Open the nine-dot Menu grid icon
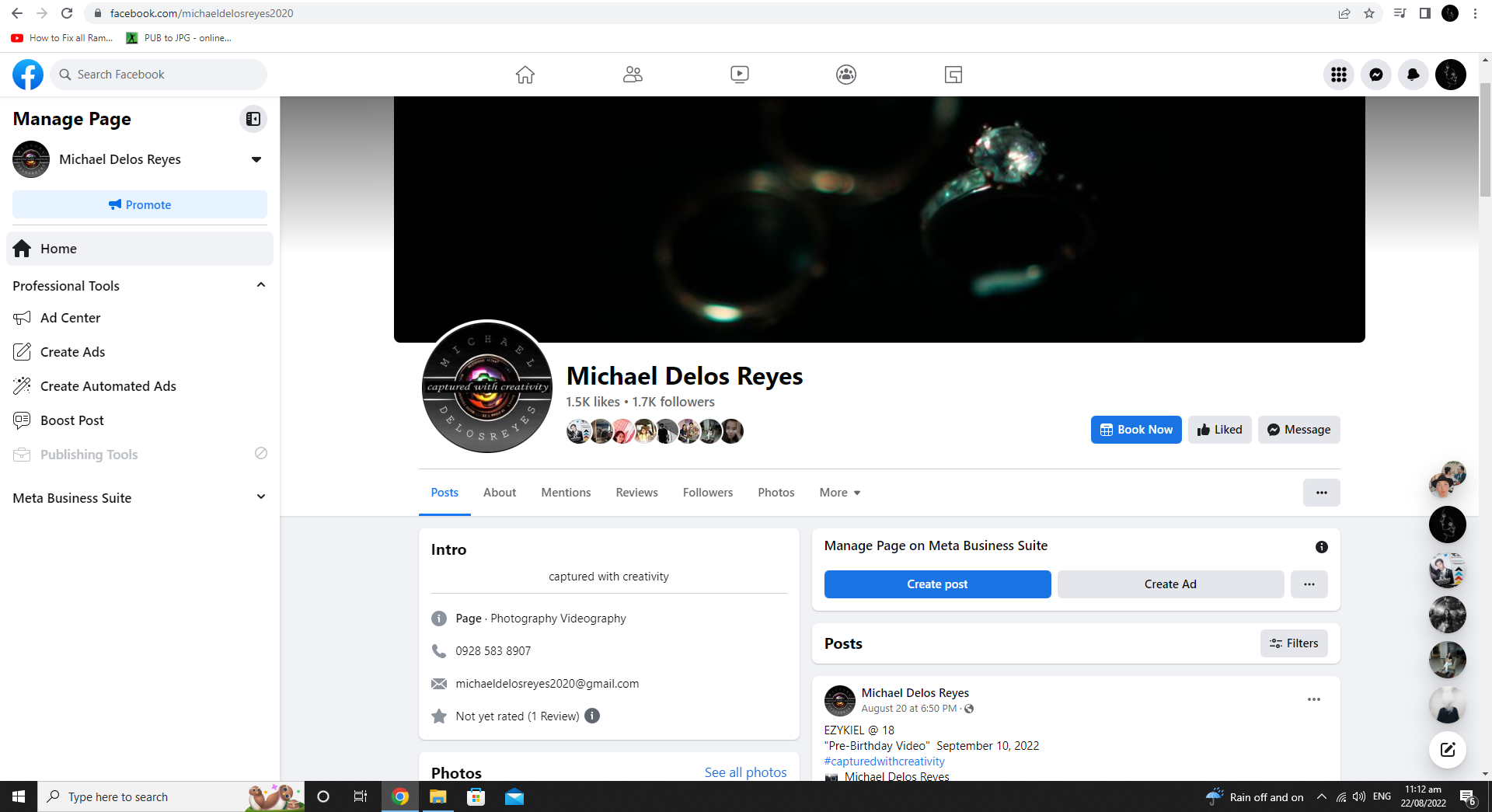 (1339, 75)
